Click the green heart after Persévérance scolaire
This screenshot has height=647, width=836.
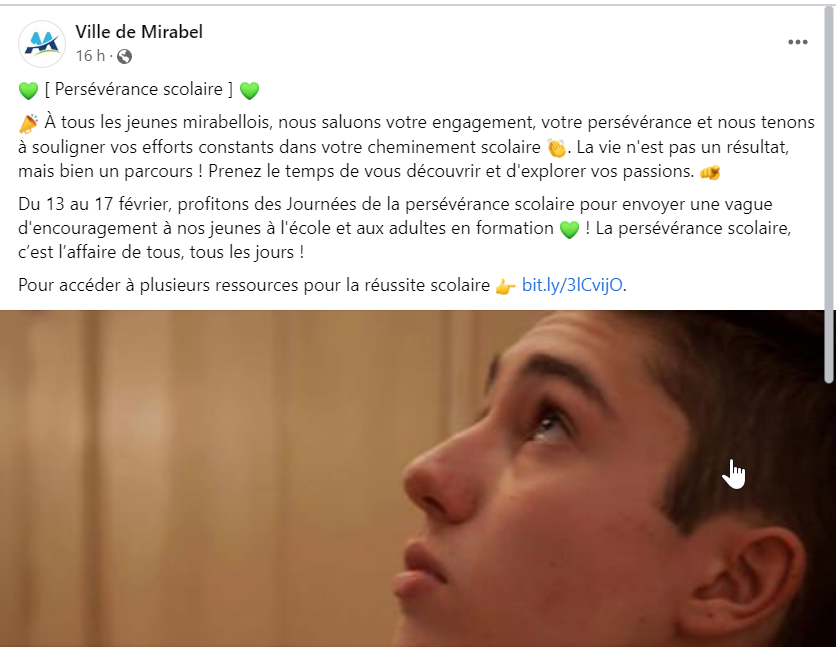tap(249, 90)
